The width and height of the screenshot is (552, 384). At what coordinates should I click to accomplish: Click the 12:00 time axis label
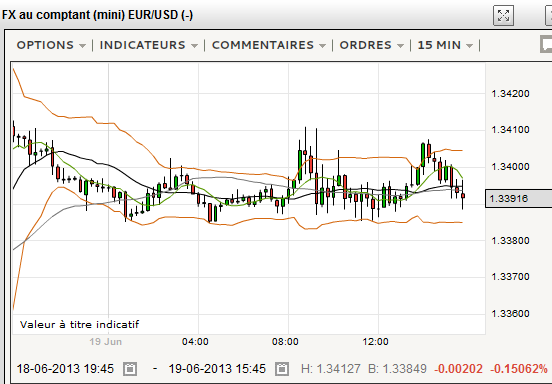click(375, 342)
